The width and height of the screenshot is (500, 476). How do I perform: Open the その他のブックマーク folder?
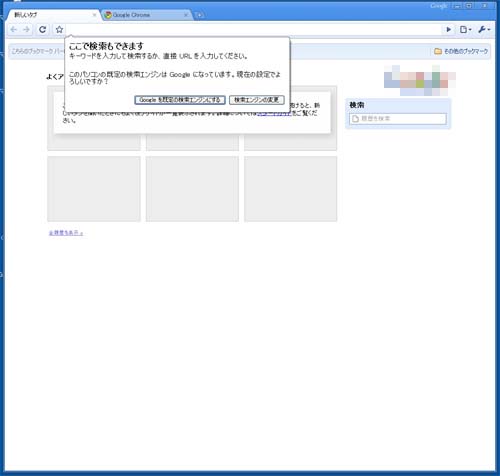point(461,51)
